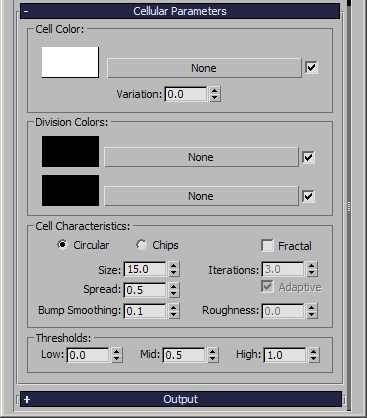
Task: Enable the Fractal checkbox
Action: pos(267,245)
